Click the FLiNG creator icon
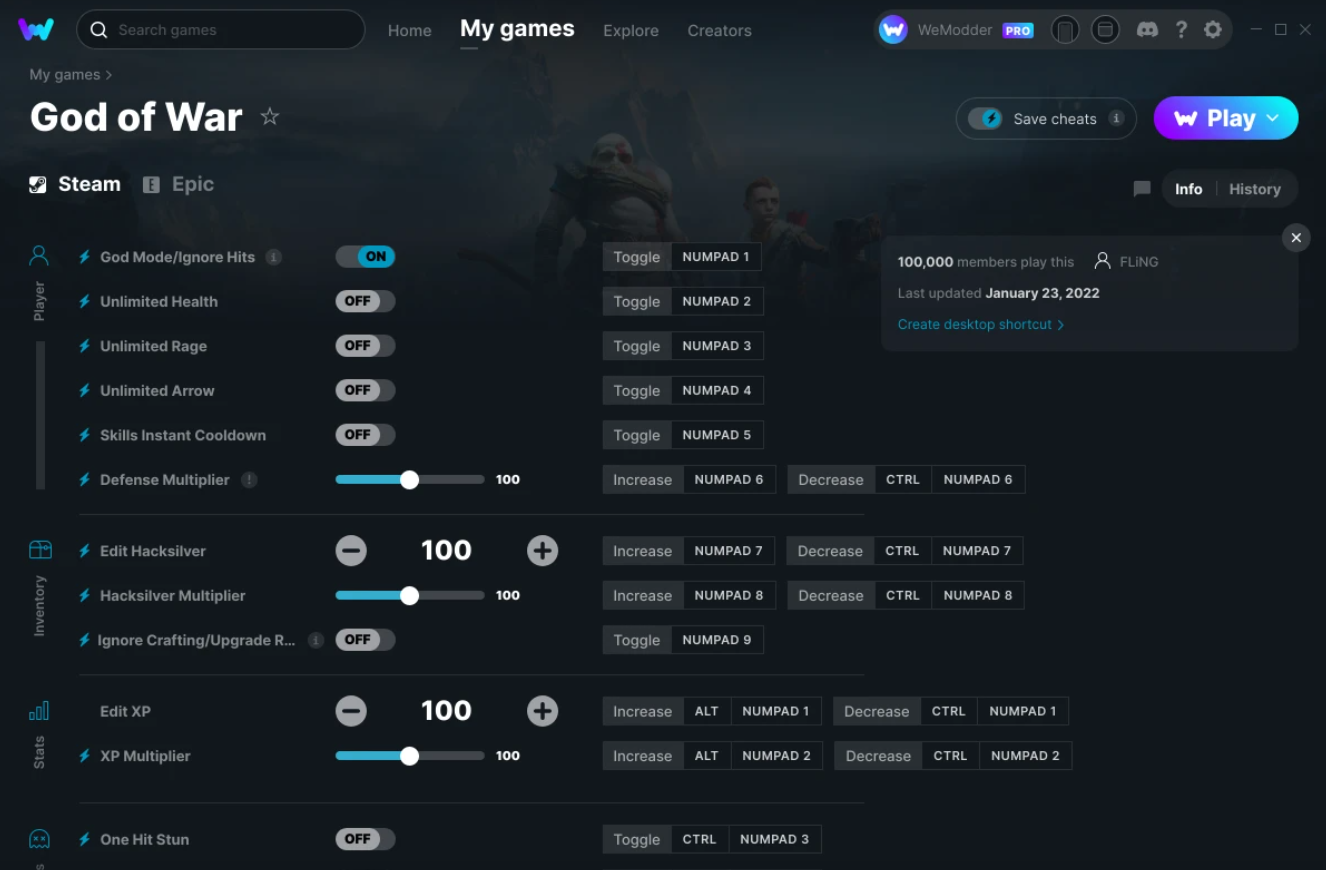Screen dimensions: 1326x870 point(1102,261)
